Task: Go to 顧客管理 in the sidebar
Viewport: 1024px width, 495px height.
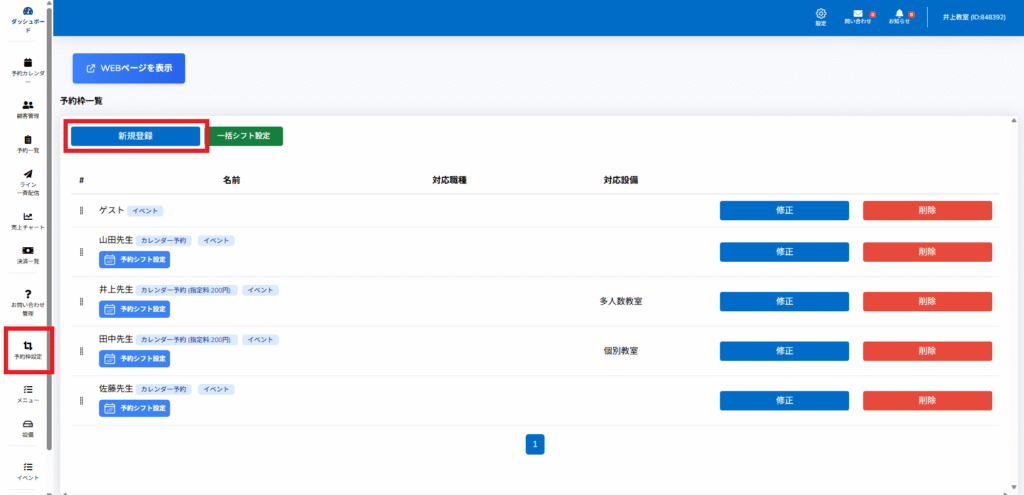Action: click(x=28, y=106)
